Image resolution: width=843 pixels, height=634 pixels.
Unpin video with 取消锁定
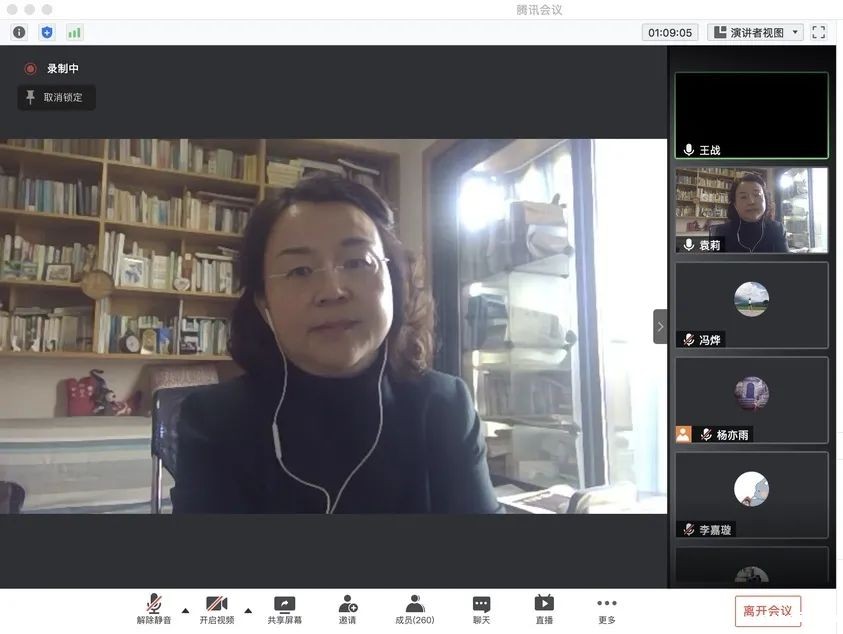coord(56,98)
